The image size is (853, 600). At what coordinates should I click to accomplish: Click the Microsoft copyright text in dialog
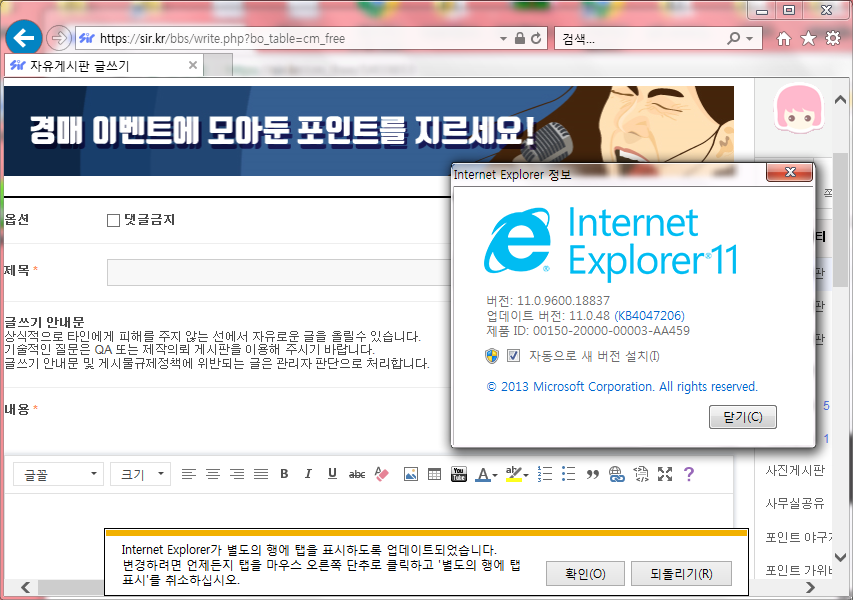tap(622, 387)
